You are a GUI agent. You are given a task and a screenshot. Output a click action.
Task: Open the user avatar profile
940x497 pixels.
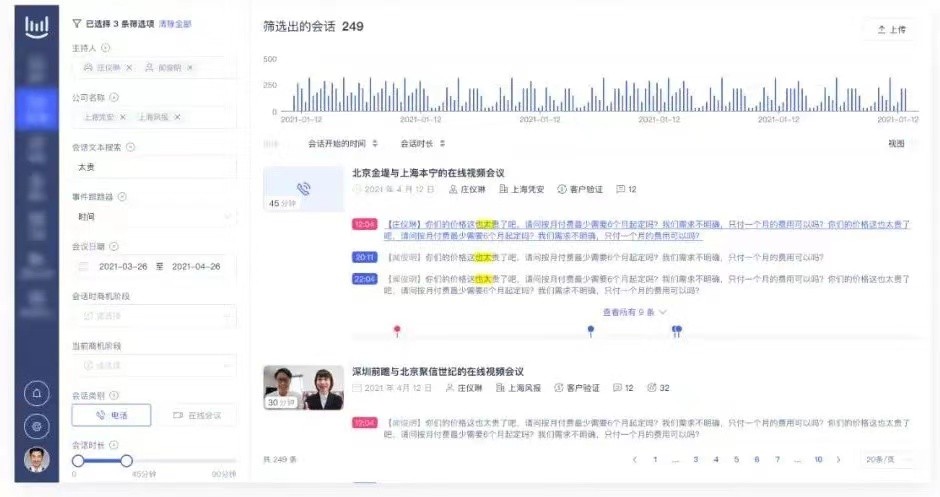37,460
